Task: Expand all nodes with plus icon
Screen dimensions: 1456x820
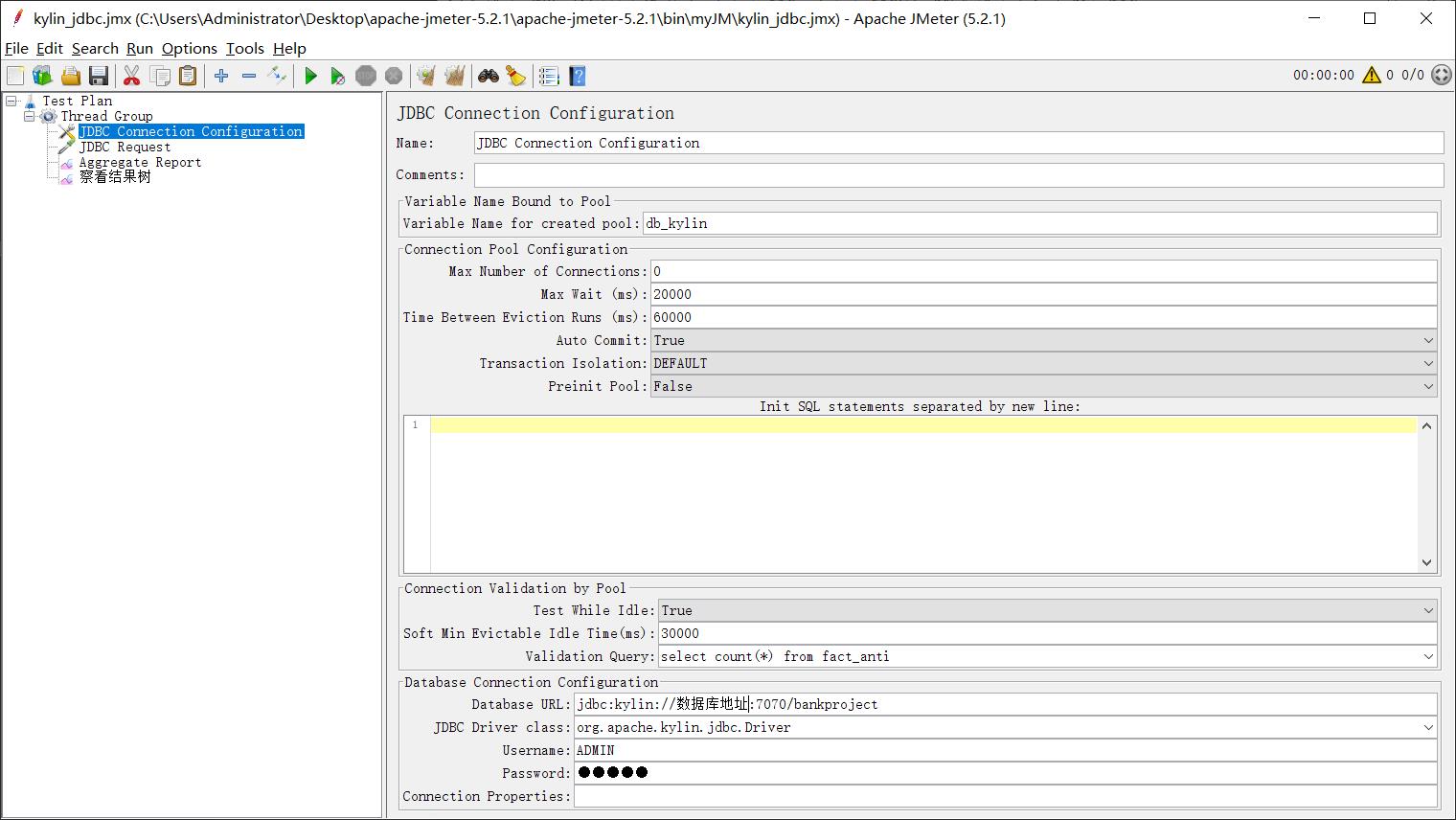Action: click(221, 76)
